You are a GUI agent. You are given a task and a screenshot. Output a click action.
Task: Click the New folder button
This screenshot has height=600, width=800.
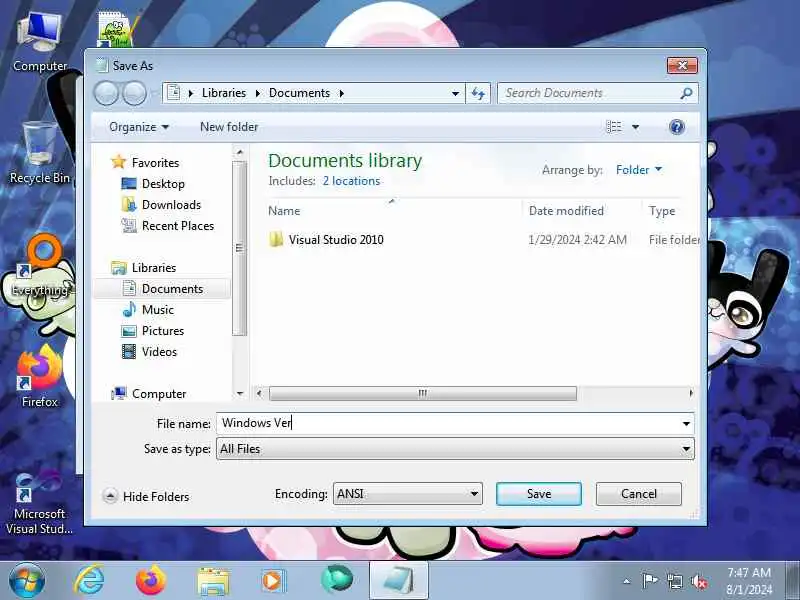[x=229, y=127]
